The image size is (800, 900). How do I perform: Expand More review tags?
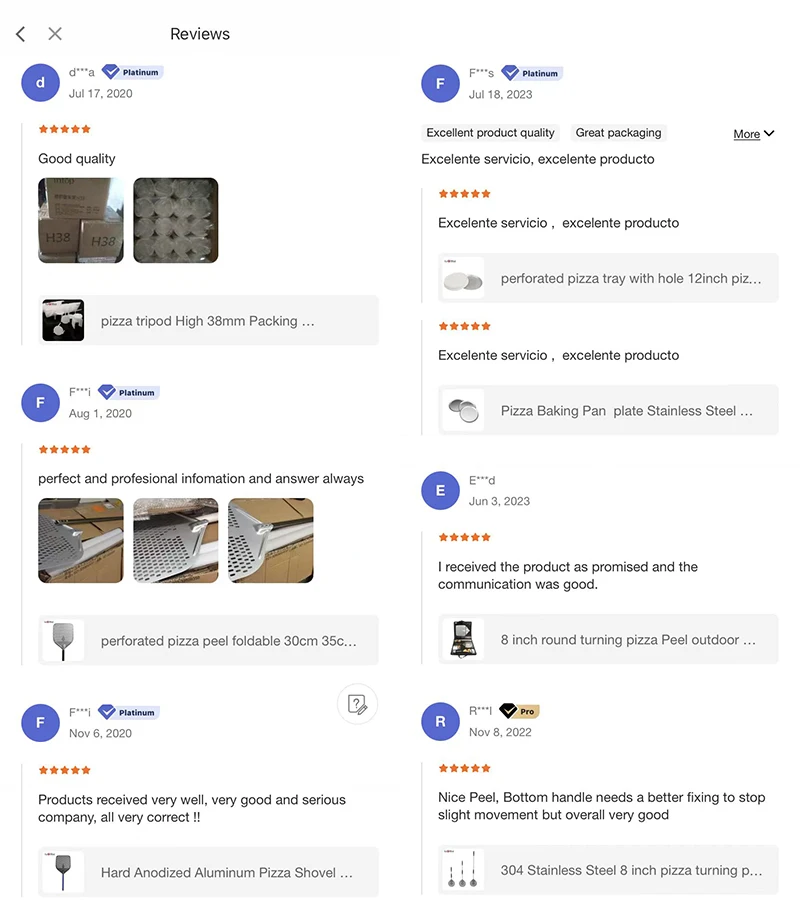tap(753, 134)
